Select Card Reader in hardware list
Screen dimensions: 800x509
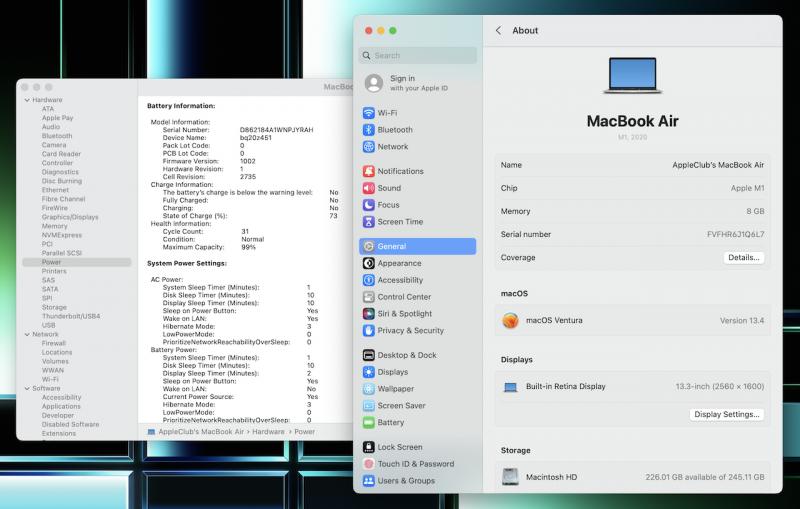[x=61, y=154]
